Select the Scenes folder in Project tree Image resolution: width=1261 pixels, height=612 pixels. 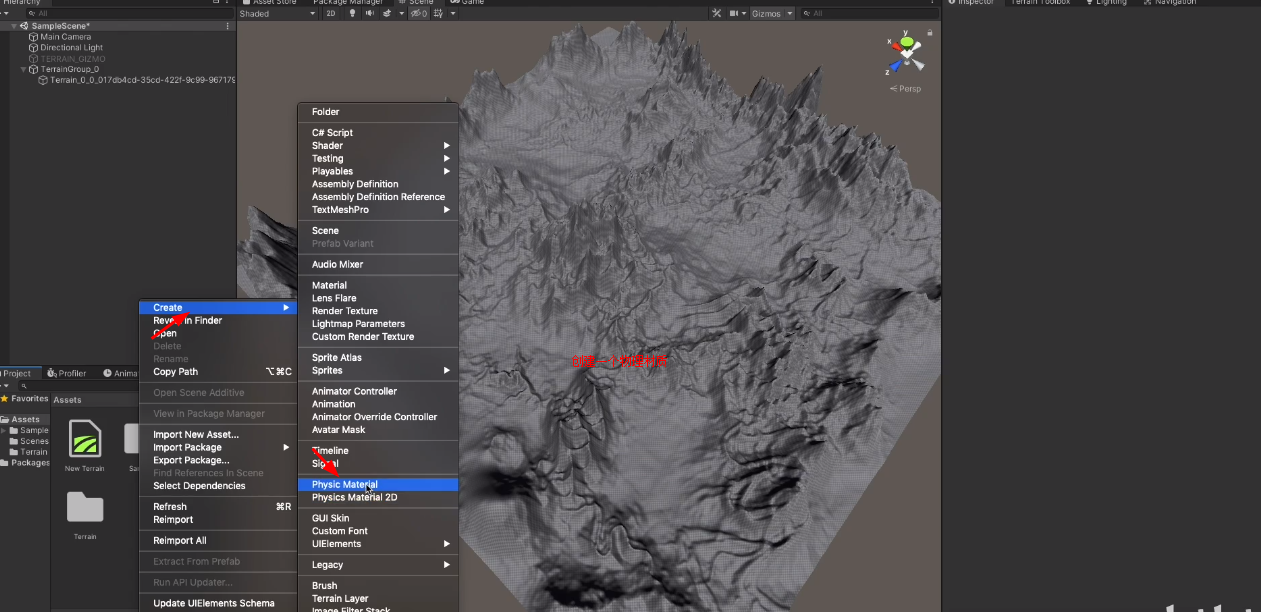tap(30, 441)
